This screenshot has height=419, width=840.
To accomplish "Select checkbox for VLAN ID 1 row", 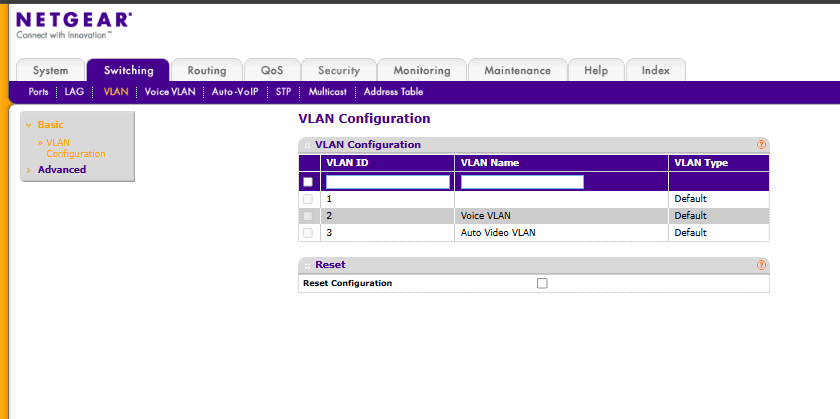I will (x=308, y=199).
